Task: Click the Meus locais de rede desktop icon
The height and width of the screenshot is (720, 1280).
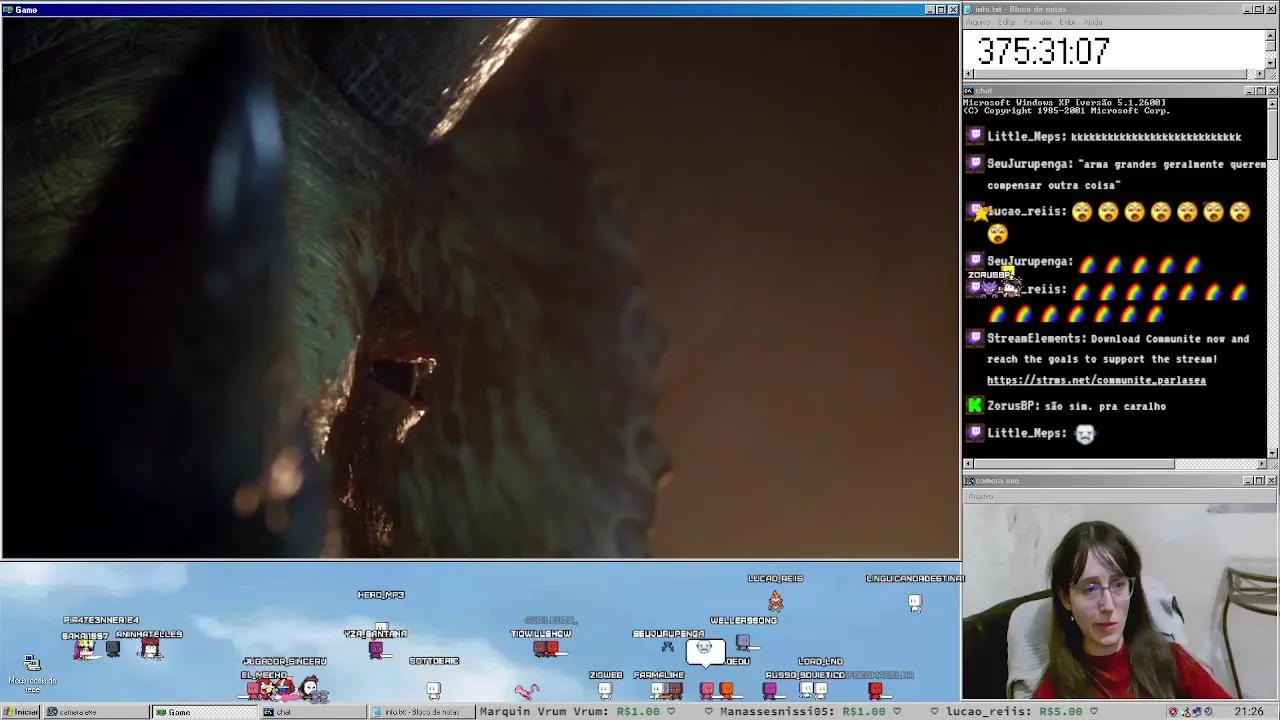Action: 32,671
